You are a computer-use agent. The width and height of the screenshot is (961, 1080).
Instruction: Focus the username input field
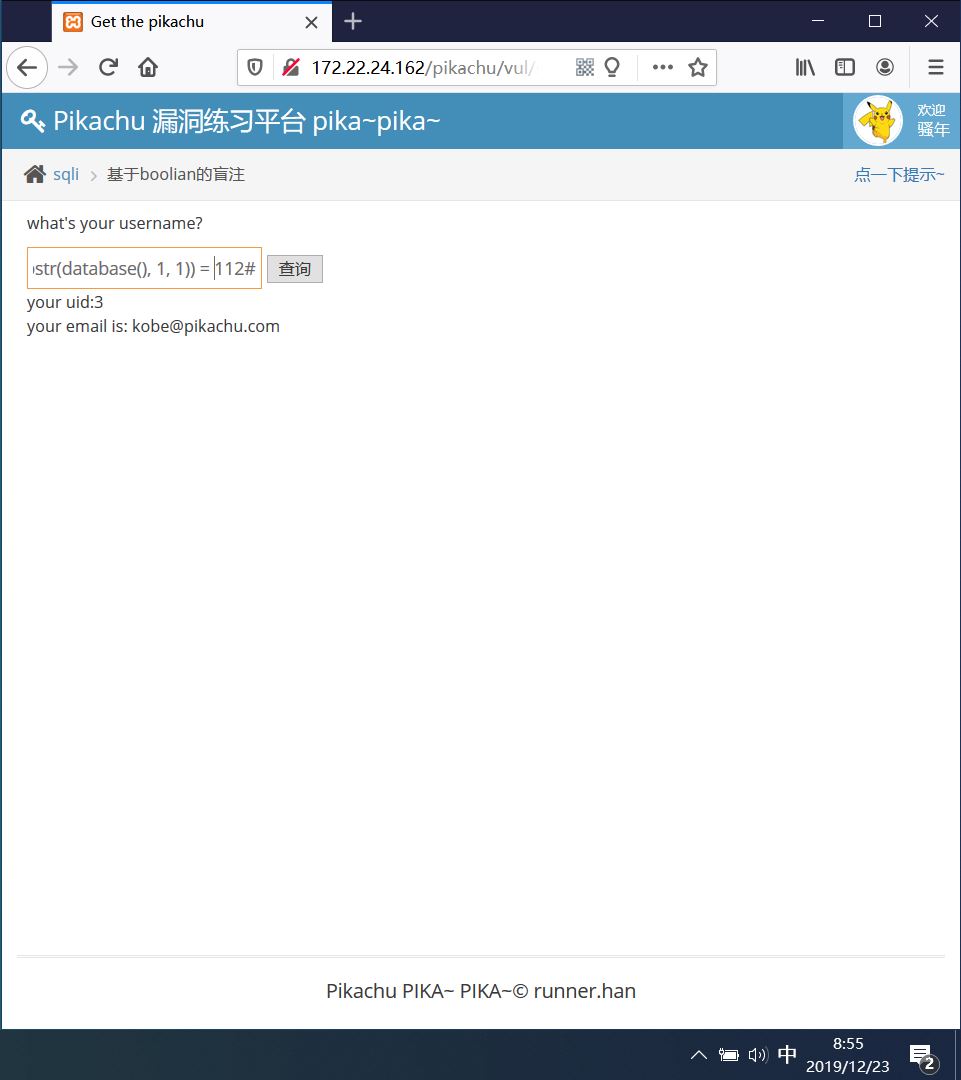pos(144,268)
